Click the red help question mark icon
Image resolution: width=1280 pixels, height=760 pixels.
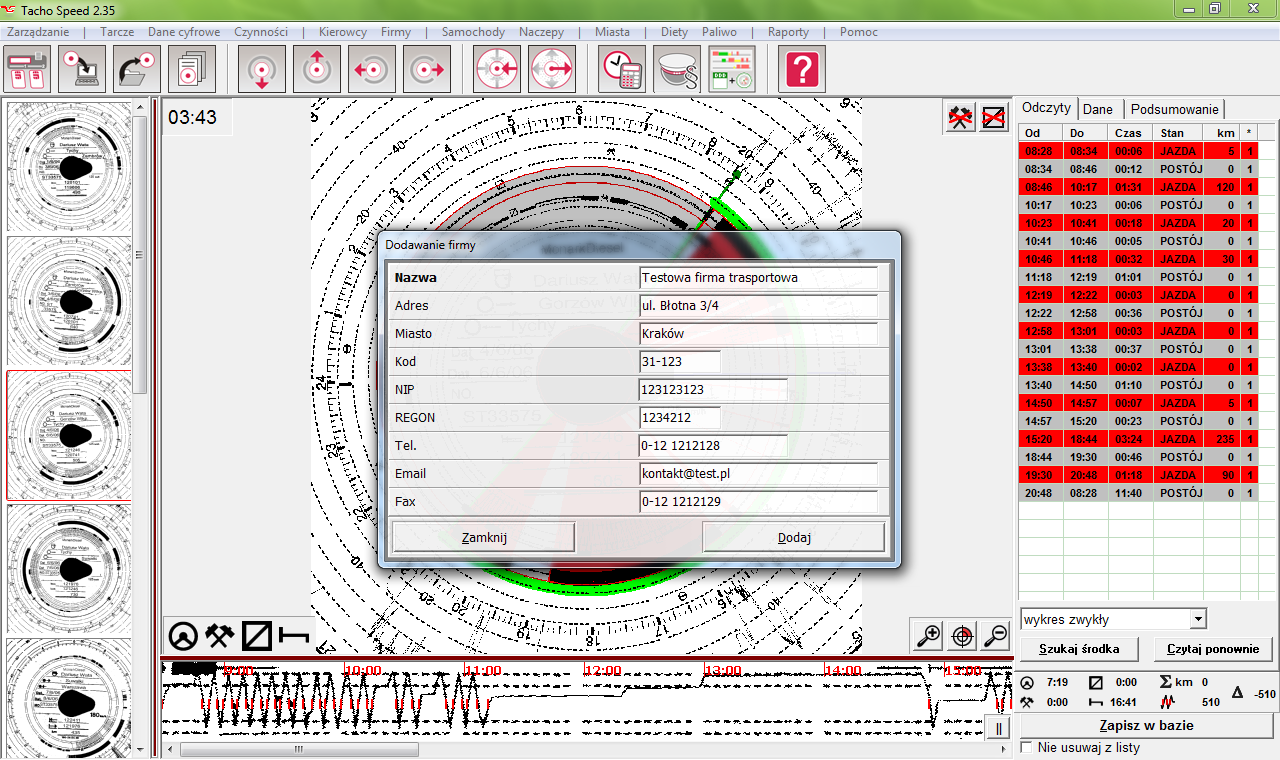coord(803,70)
